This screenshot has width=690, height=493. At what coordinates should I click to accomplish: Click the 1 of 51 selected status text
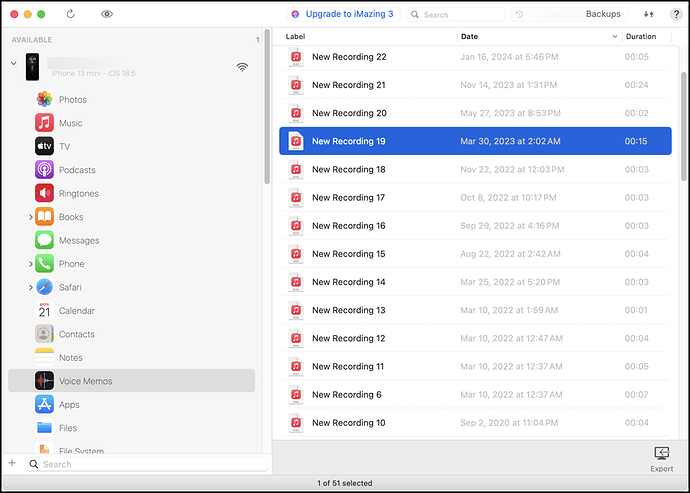click(345, 483)
